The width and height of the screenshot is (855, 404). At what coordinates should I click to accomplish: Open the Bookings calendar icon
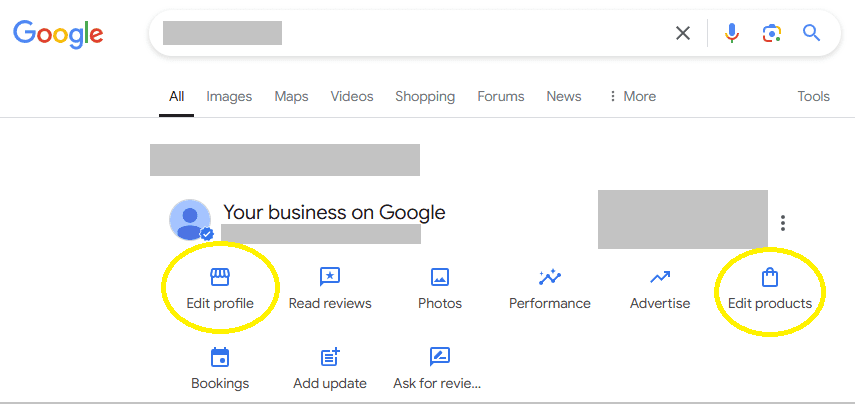(x=220, y=357)
